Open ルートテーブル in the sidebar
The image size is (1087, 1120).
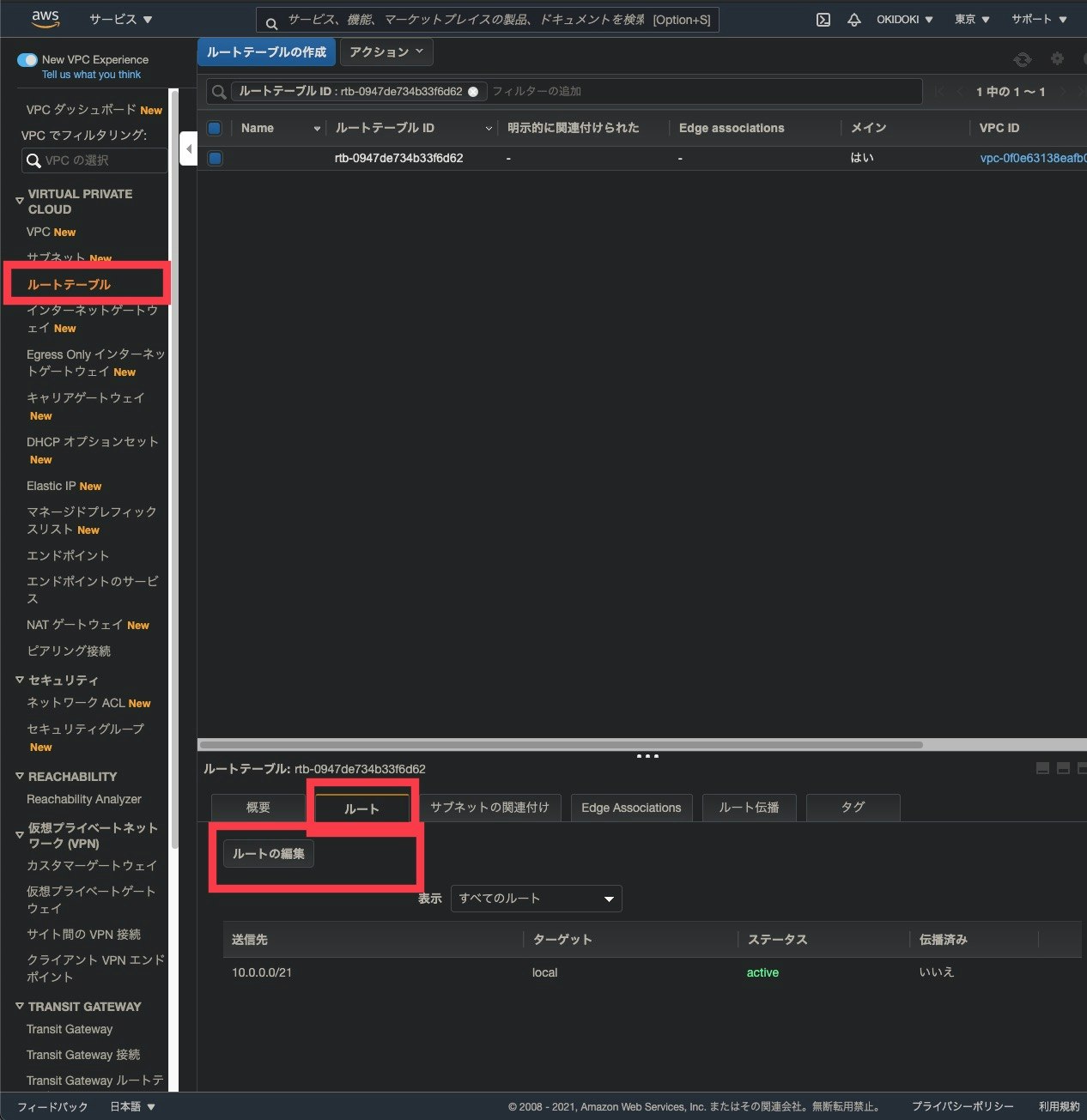click(69, 284)
